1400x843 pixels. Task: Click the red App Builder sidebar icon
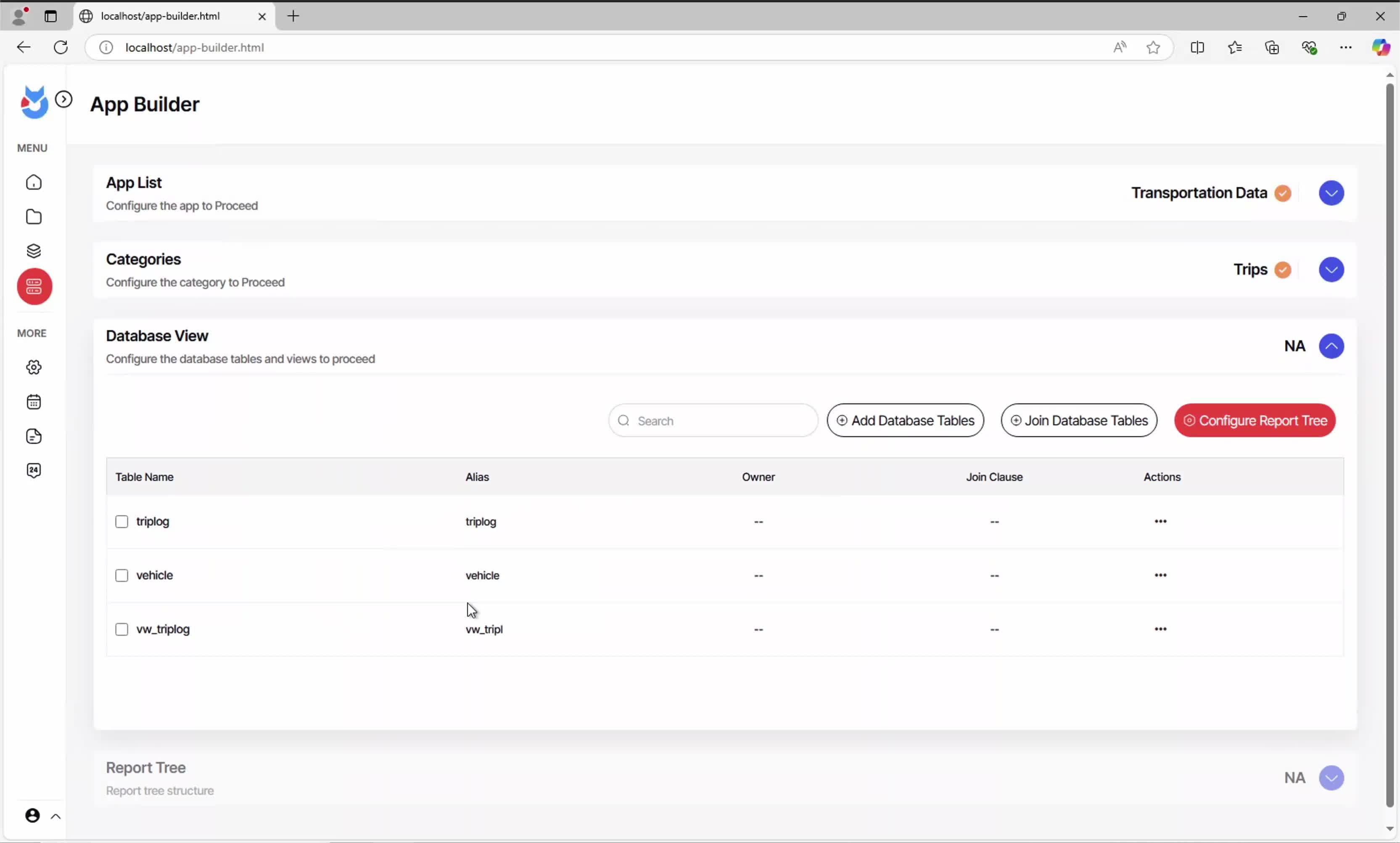coord(34,287)
